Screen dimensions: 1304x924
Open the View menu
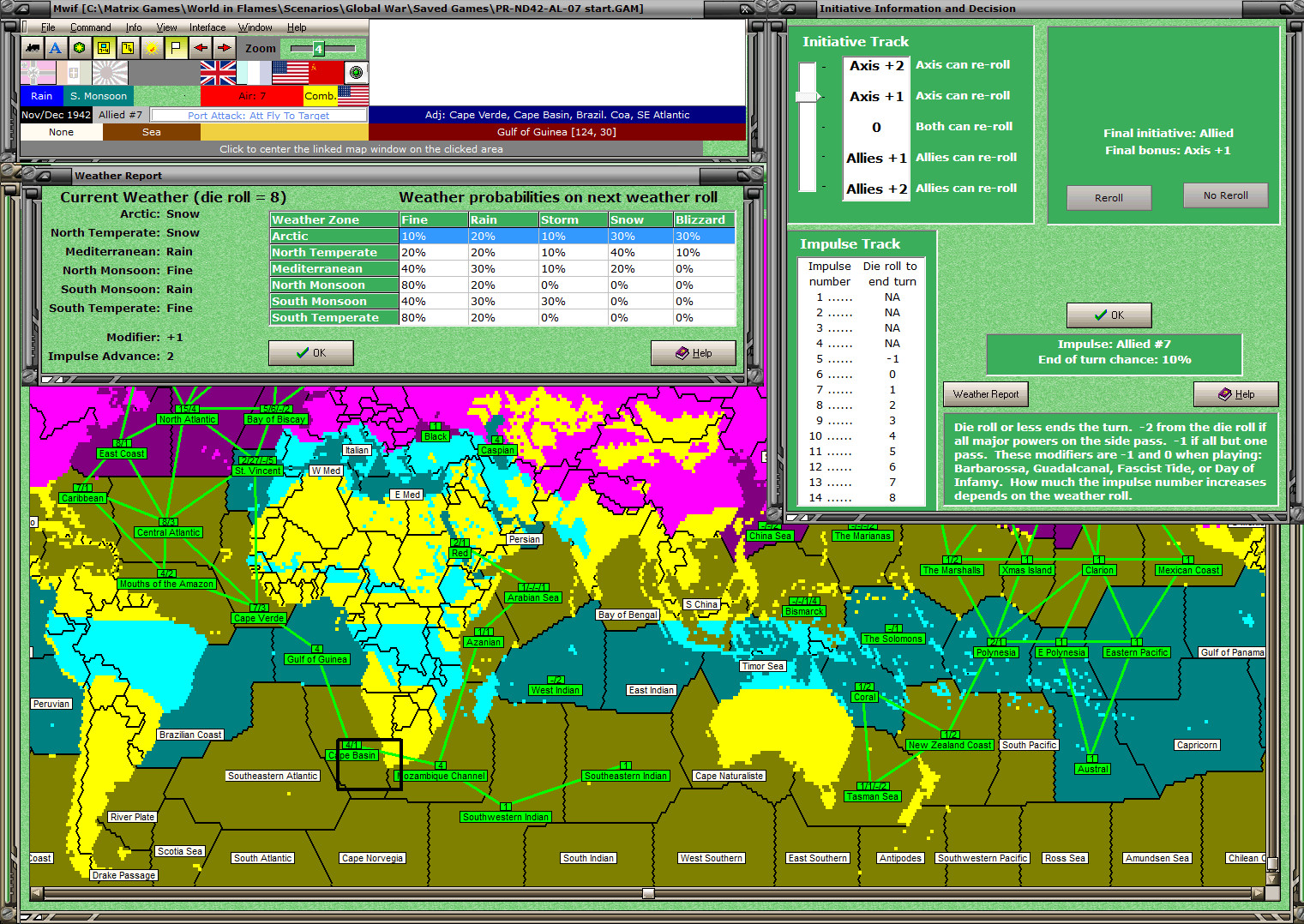pos(166,27)
